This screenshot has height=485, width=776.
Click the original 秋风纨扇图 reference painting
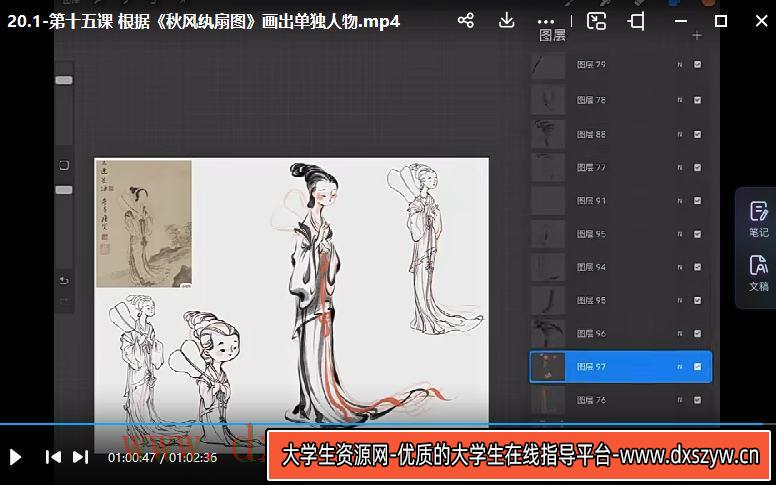(144, 224)
